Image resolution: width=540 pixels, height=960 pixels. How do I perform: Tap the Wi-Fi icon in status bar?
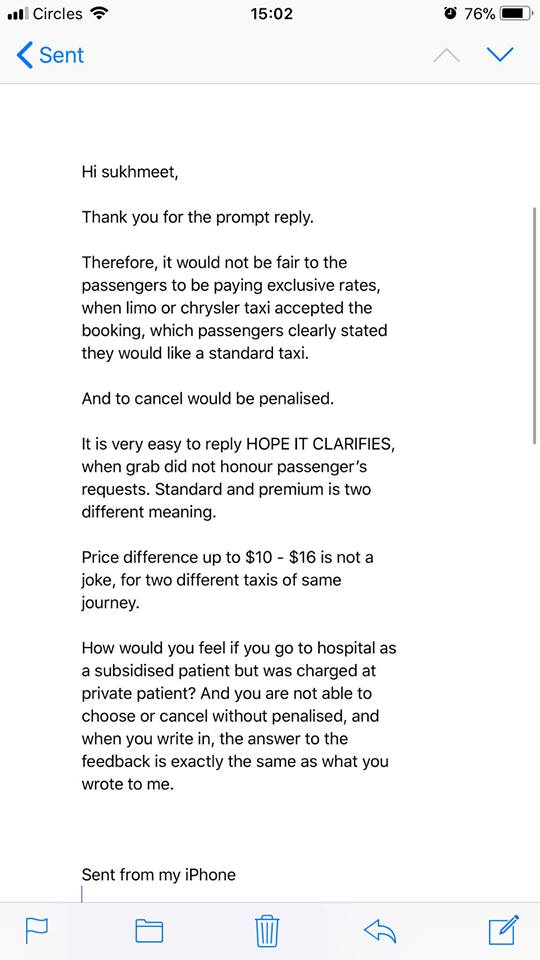tap(98, 13)
